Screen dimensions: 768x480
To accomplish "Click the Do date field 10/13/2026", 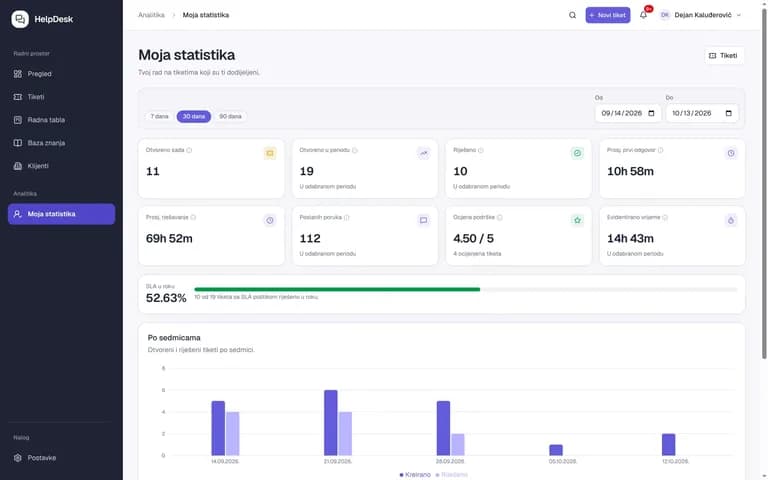I will (x=702, y=113).
